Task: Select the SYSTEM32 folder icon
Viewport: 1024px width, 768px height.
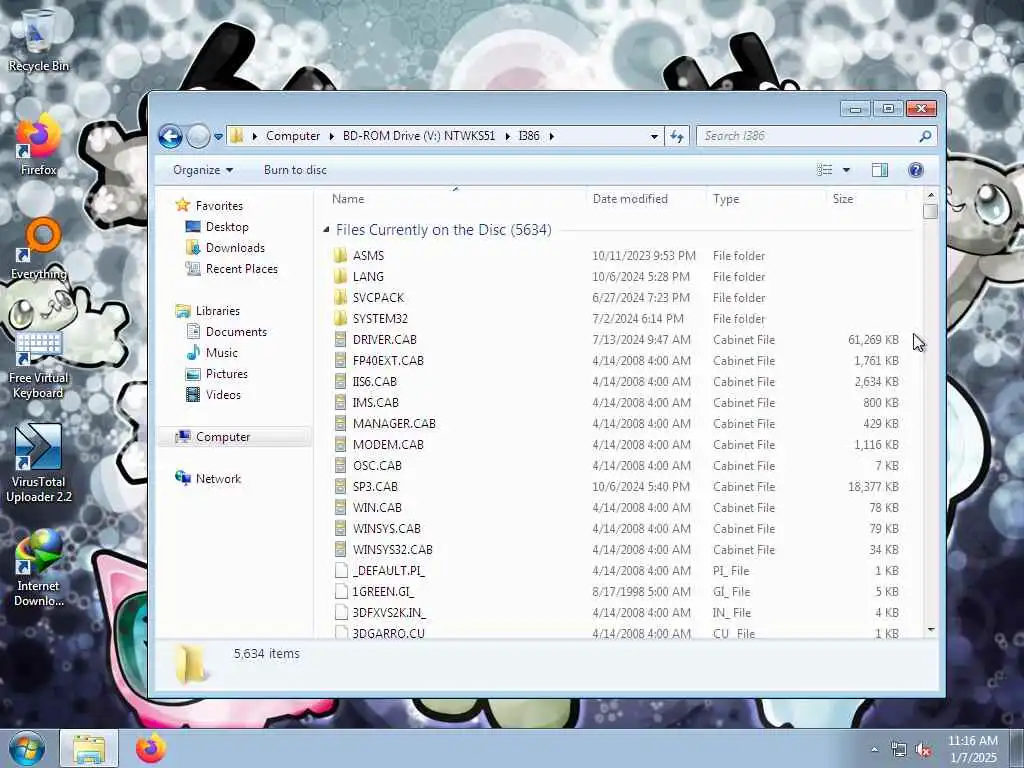Action: 340,318
